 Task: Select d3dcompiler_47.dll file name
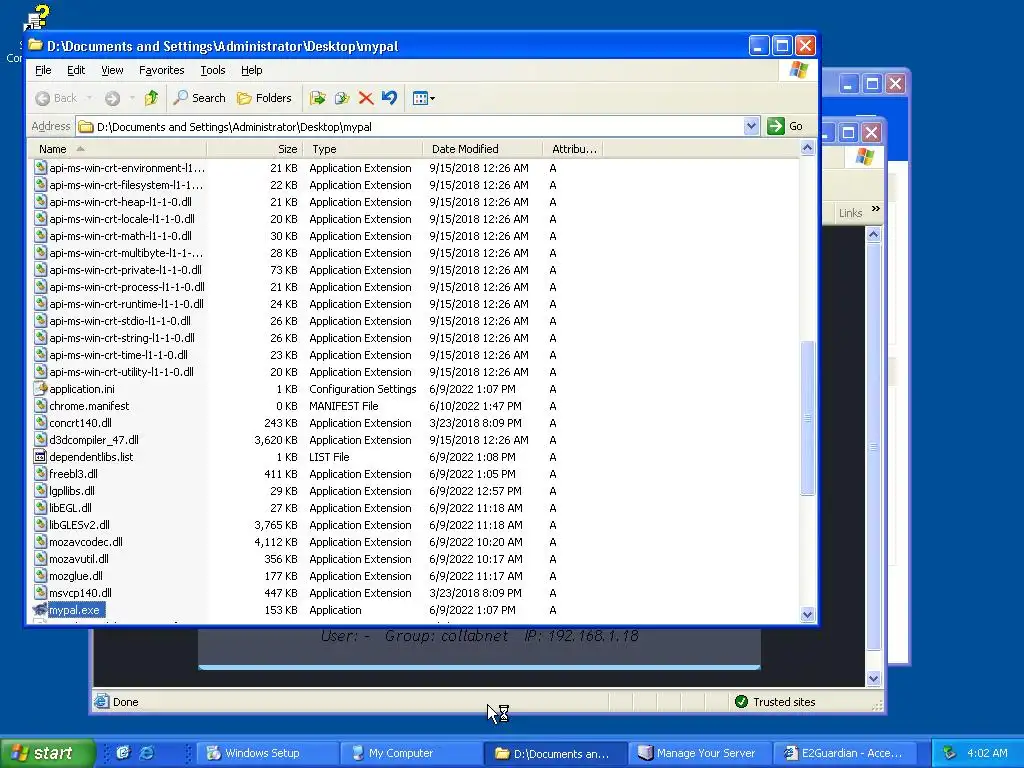[94, 440]
